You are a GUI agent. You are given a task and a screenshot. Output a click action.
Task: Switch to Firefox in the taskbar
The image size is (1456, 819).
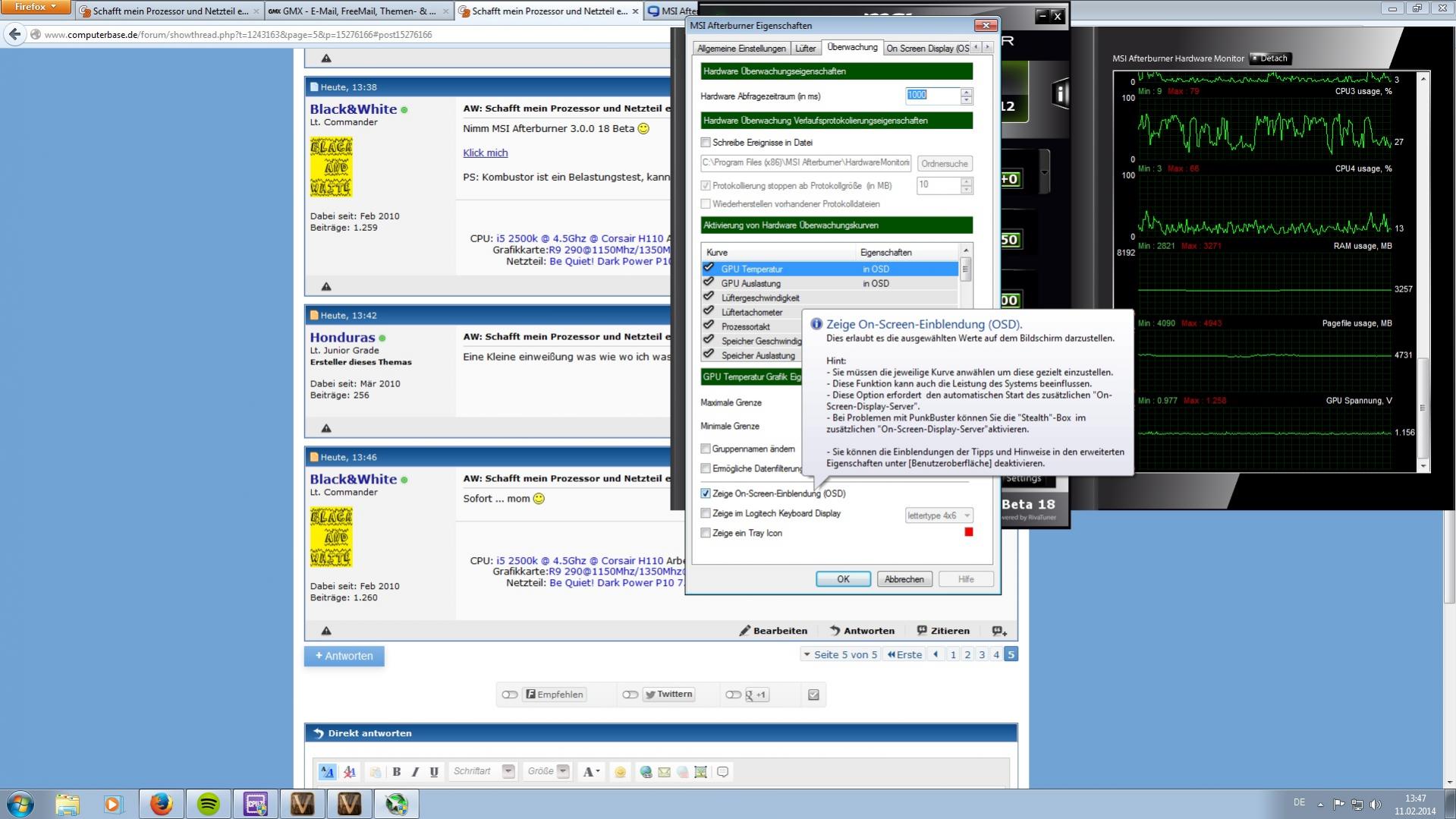[x=161, y=804]
